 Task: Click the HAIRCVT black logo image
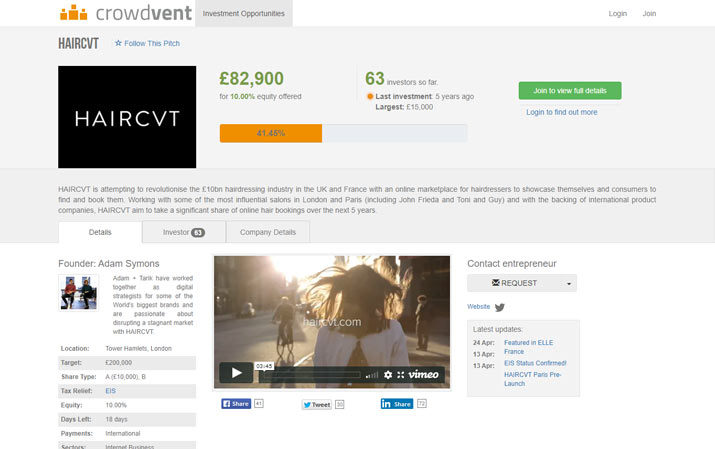(x=127, y=117)
